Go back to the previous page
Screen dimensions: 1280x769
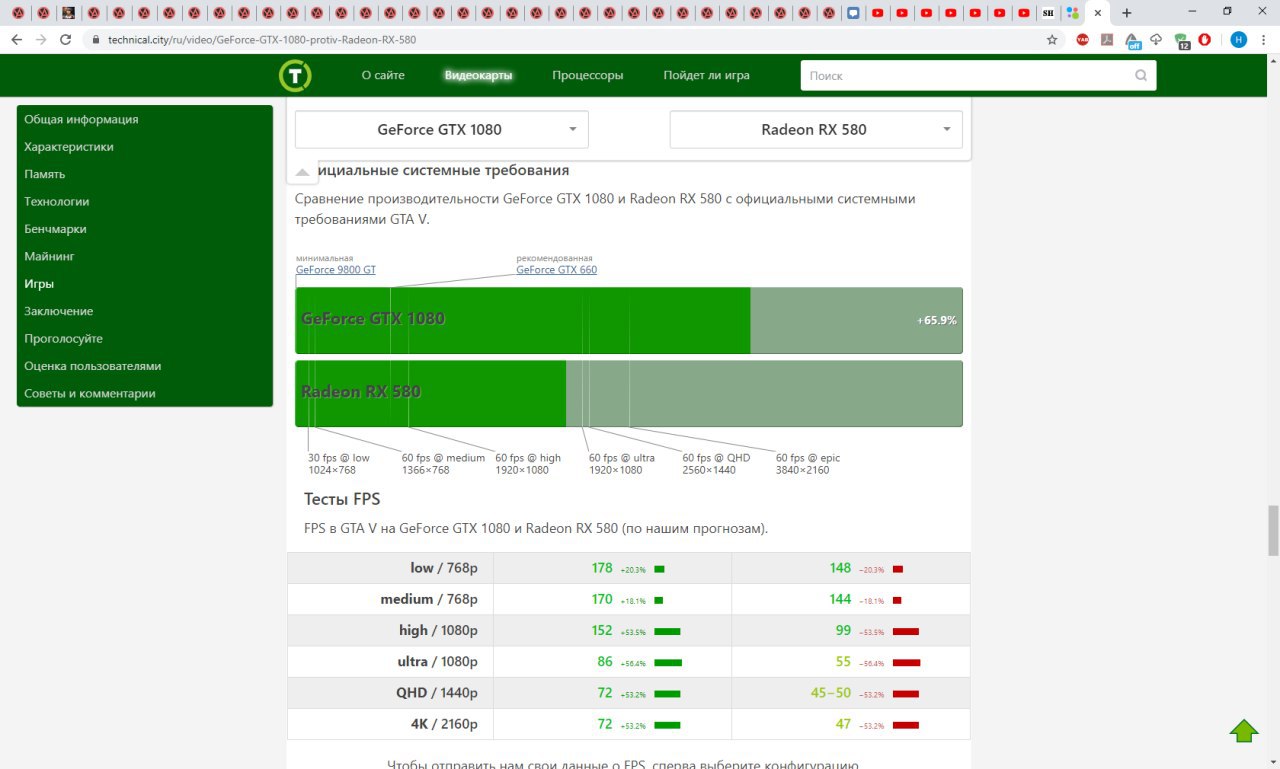[16, 39]
